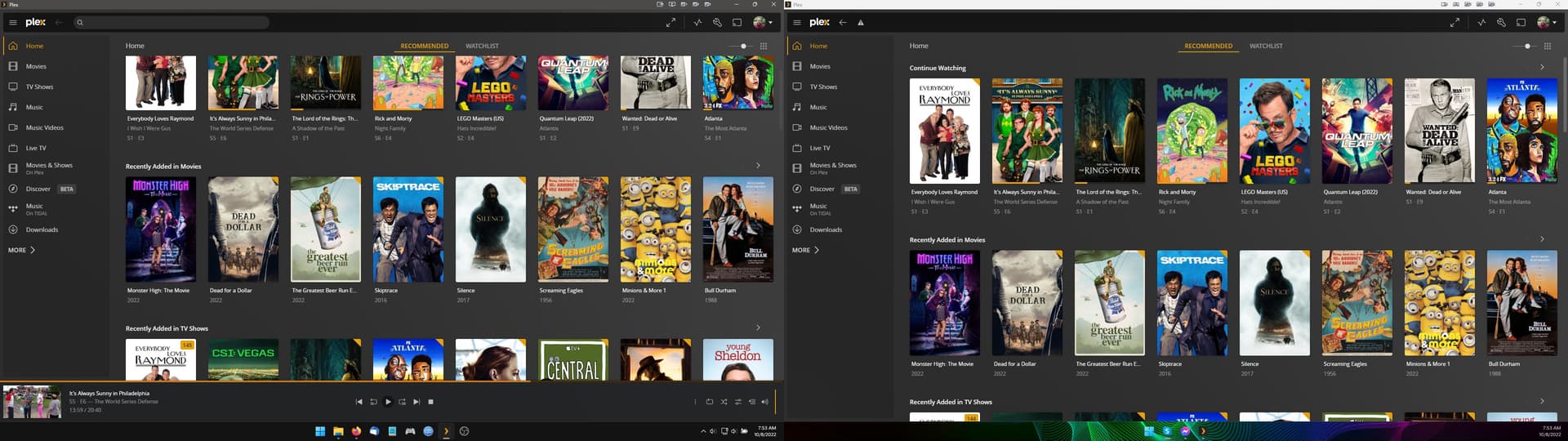This screenshot has width=1568, height=441.
Task: Click the search field in left Plex window
Action: pyautogui.click(x=171, y=23)
